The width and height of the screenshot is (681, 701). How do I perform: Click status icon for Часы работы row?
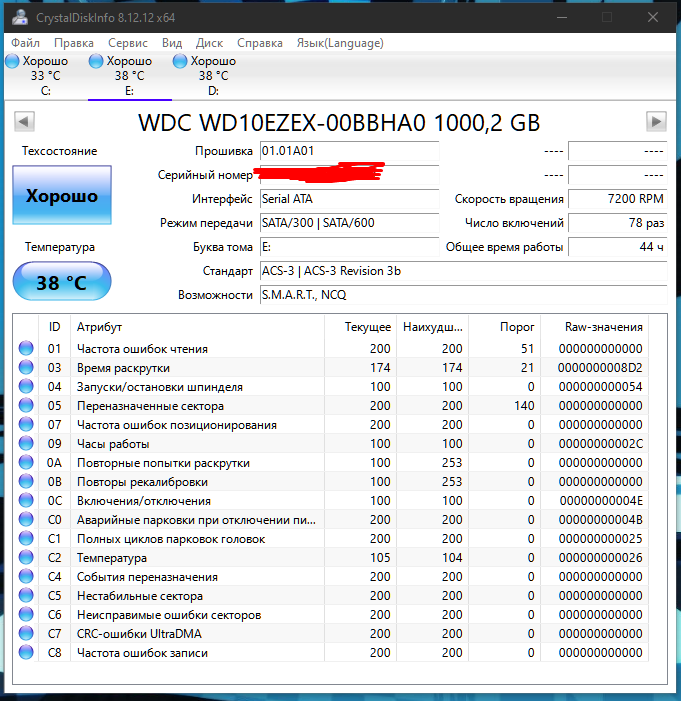(26, 443)
